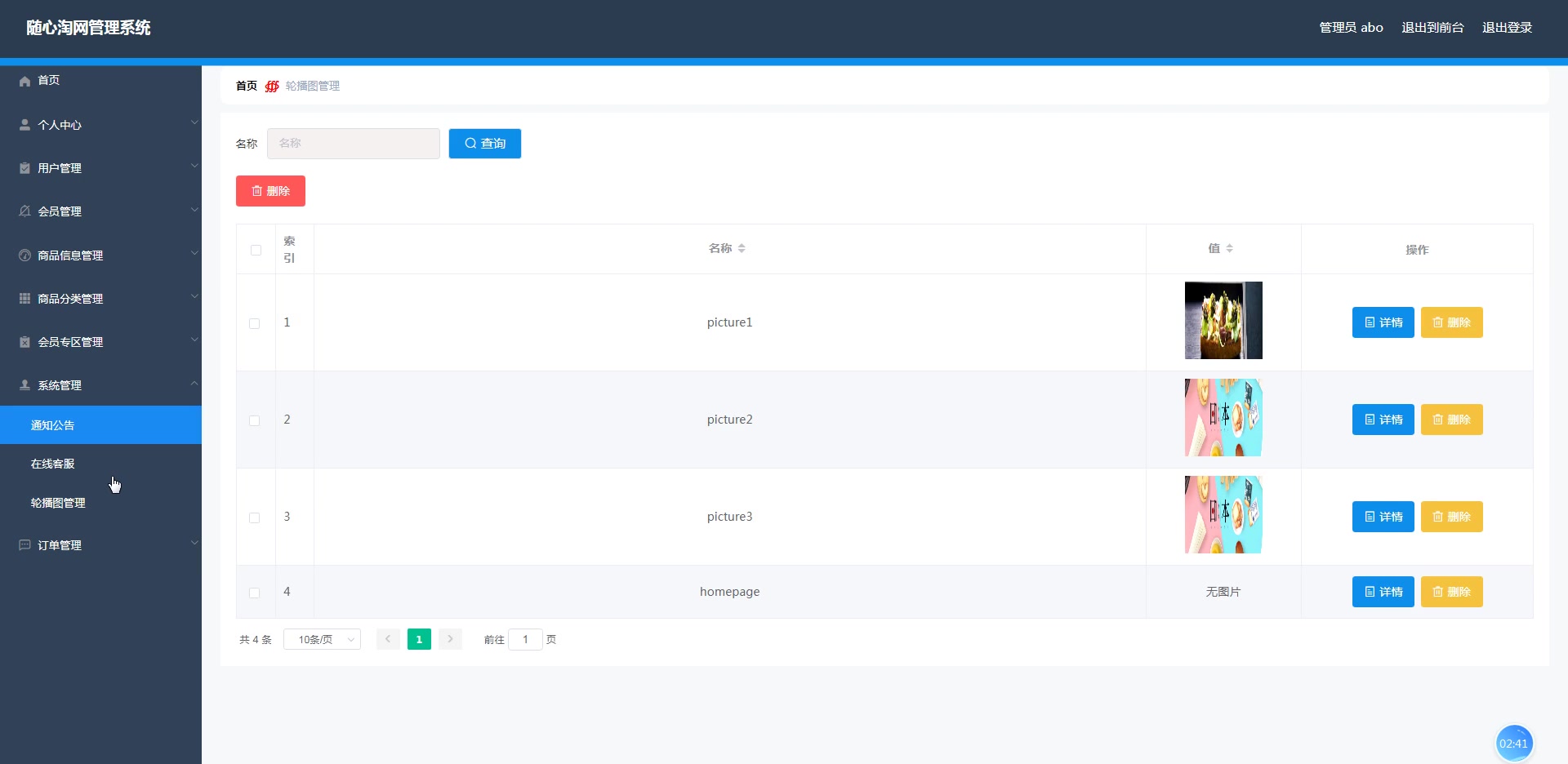Click the grid icon beside 商品分类管理
1568x764 pixels.
pos(24,299)
